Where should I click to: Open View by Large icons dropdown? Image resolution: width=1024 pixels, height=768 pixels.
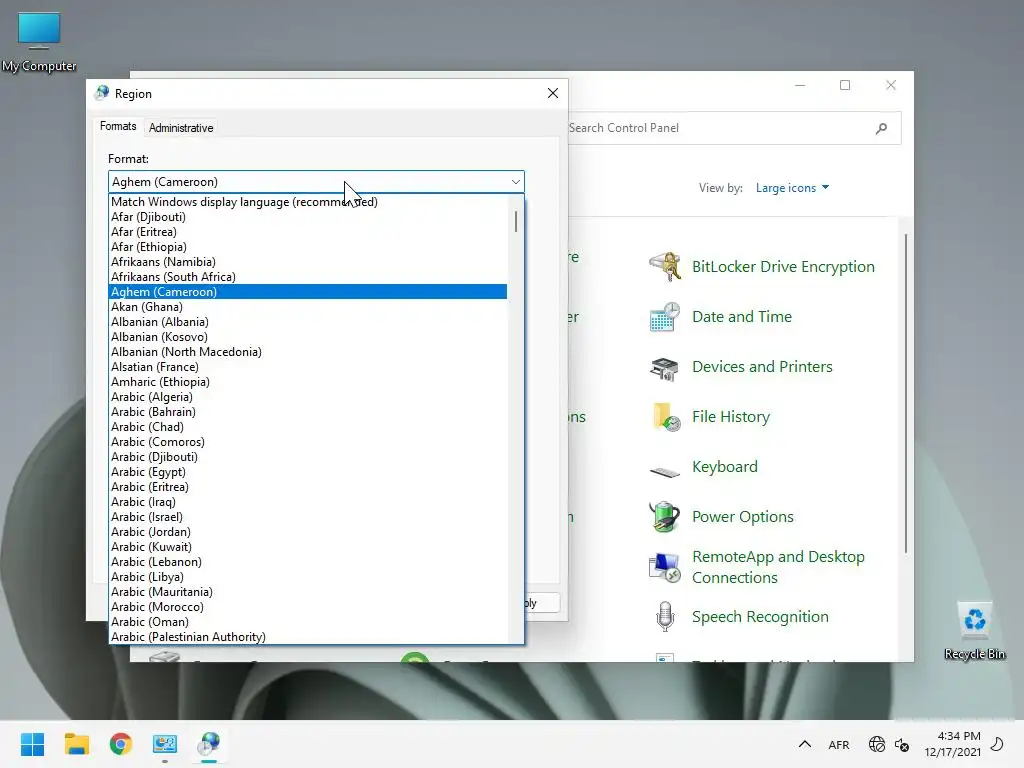(792, 188)
